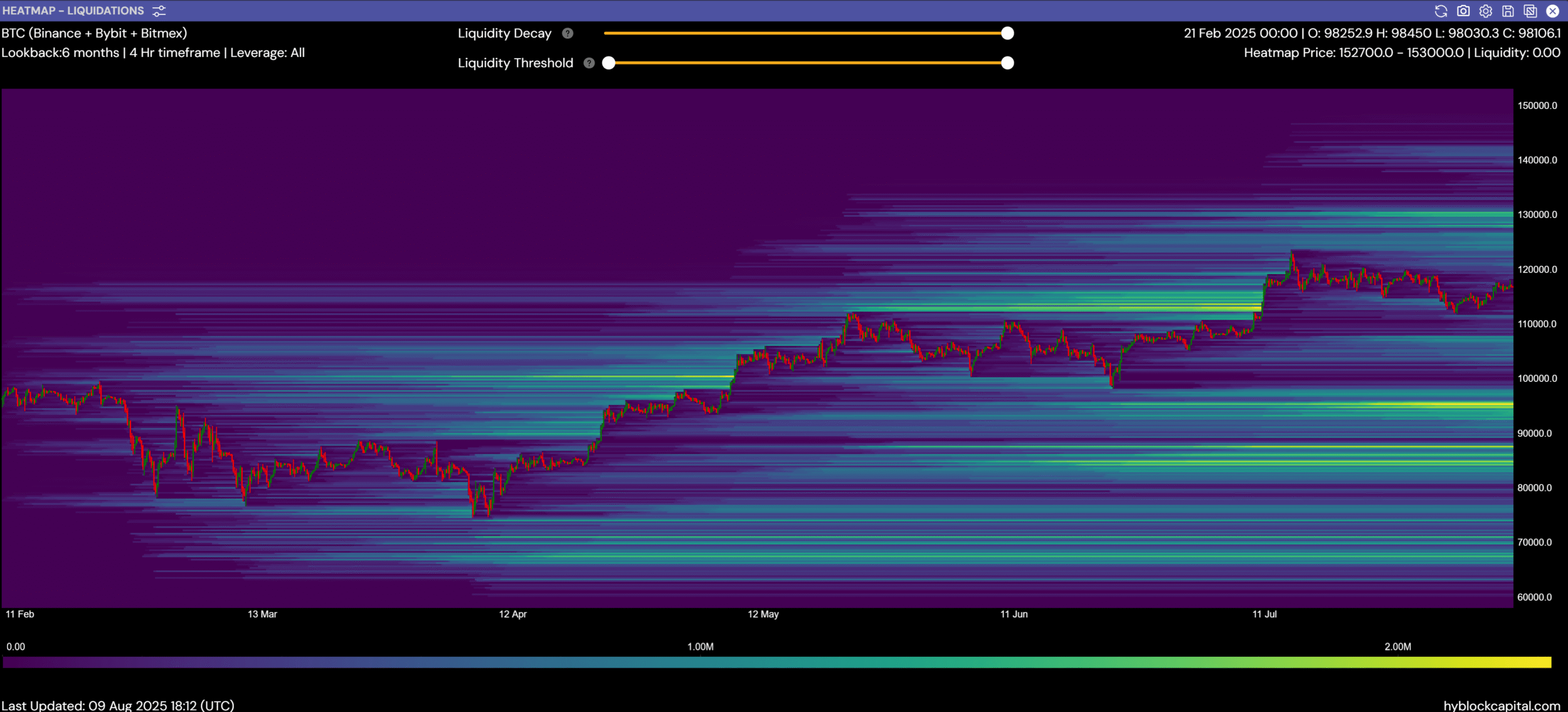This screenshot has height=712, width=1568.
Task: Close the heatmap panel with X icon
Action: pyautogui.click(x=1552, y=11)
